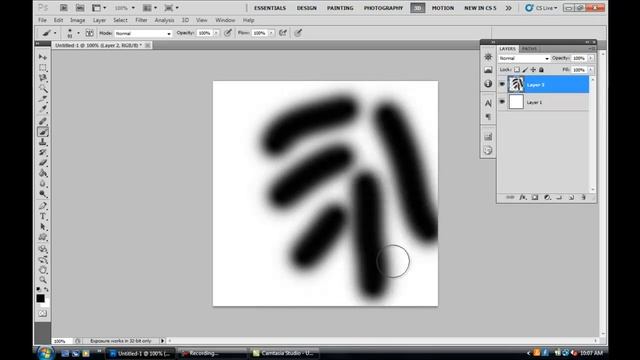The height and width of the screenshot is (360, 640).
Task: Open the CS Live menu
Action: point(541,8)
